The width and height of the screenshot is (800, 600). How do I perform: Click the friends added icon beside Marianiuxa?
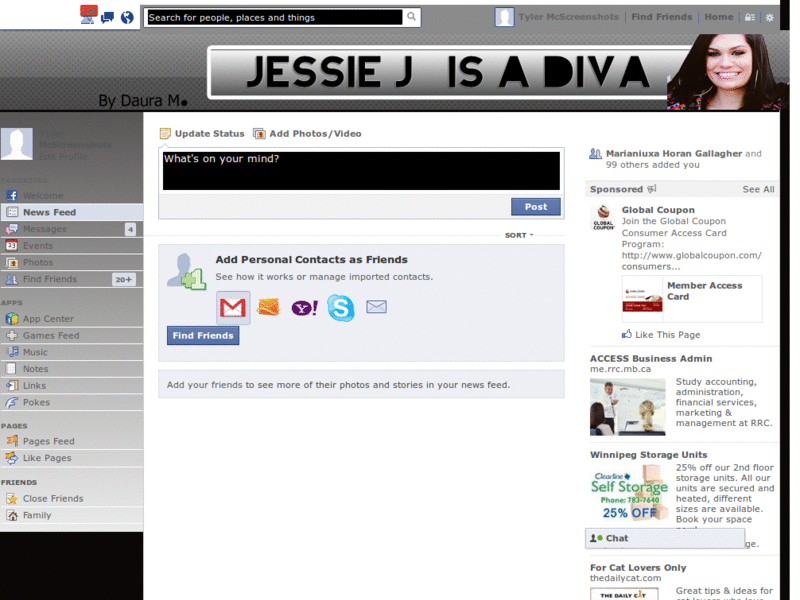pos(595,154)
